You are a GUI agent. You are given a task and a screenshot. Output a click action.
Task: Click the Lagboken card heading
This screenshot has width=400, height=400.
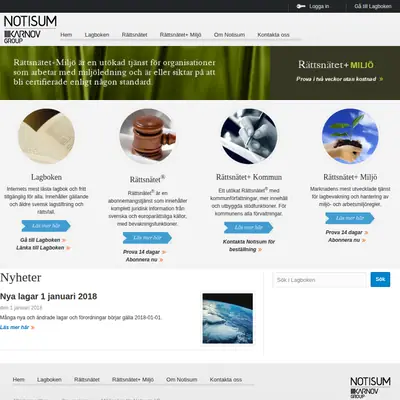pos(46,177)
